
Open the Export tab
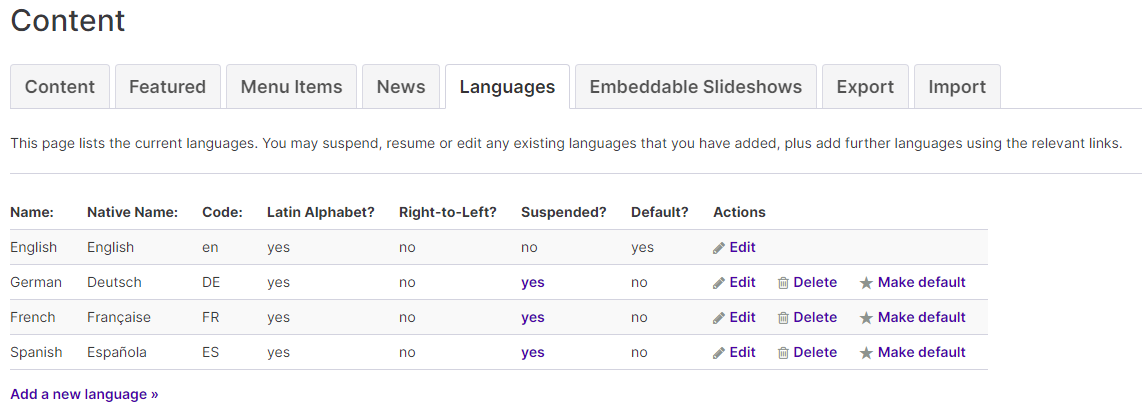(x=865, y=87)
